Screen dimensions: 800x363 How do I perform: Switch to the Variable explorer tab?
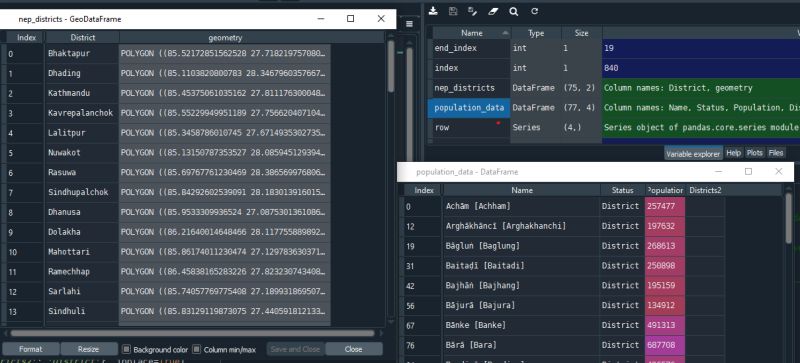click(x=693, y=153)
